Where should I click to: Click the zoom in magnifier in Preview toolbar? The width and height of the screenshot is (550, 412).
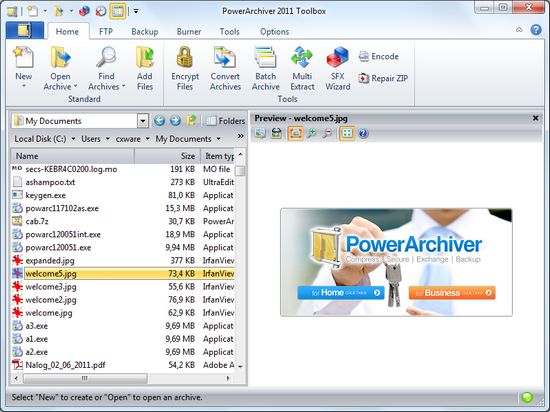(x=311, y=134)
